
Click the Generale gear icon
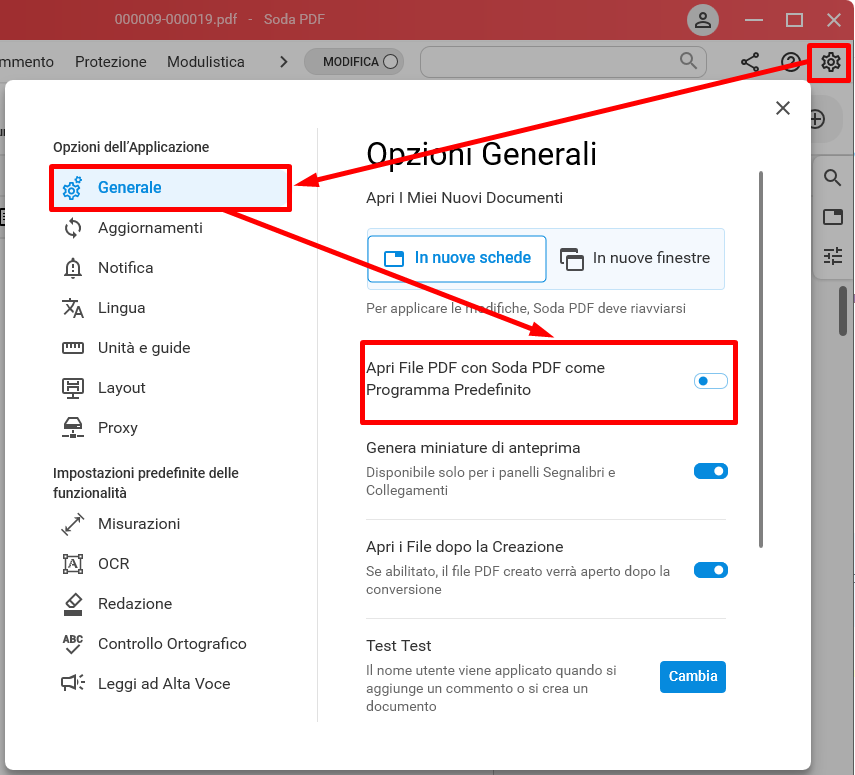72,188
